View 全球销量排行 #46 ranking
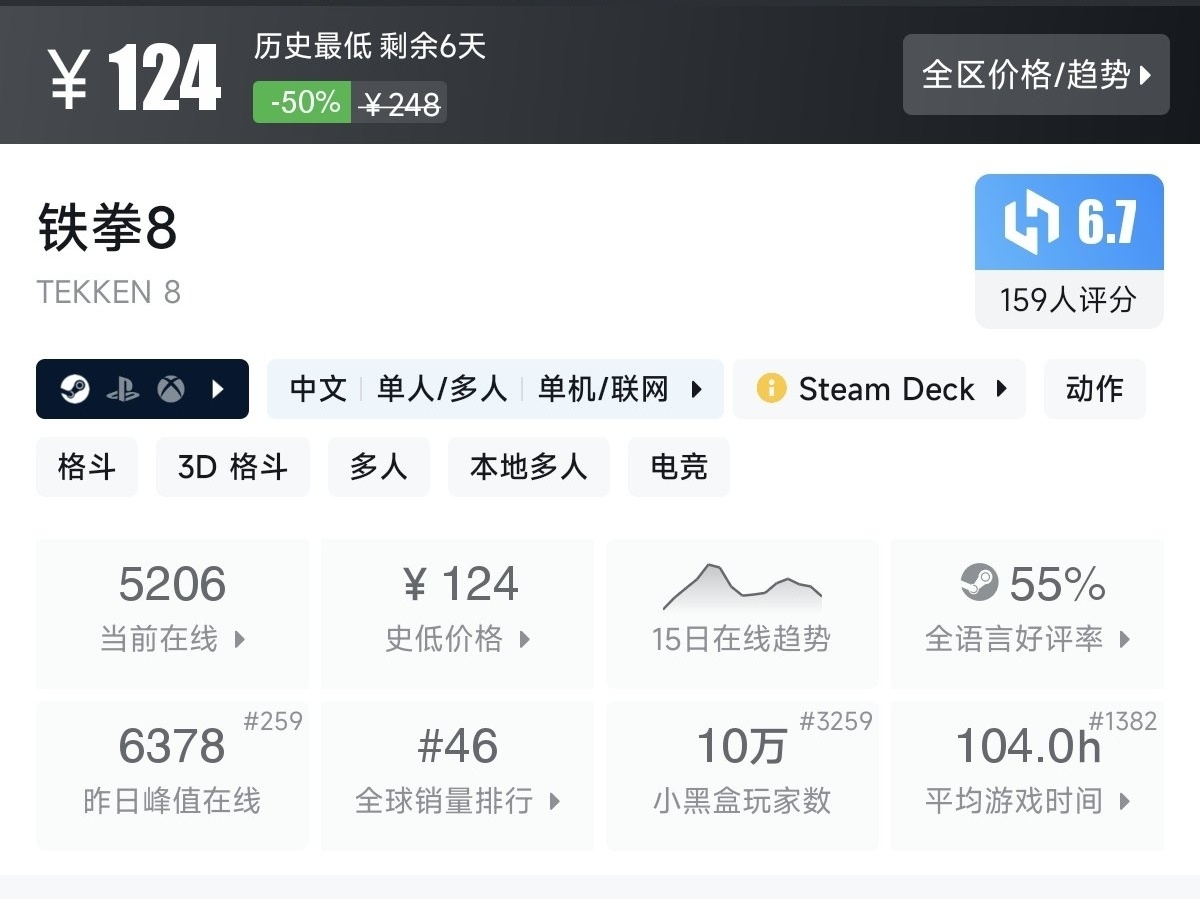The image size is (1200, 899). 457,774
